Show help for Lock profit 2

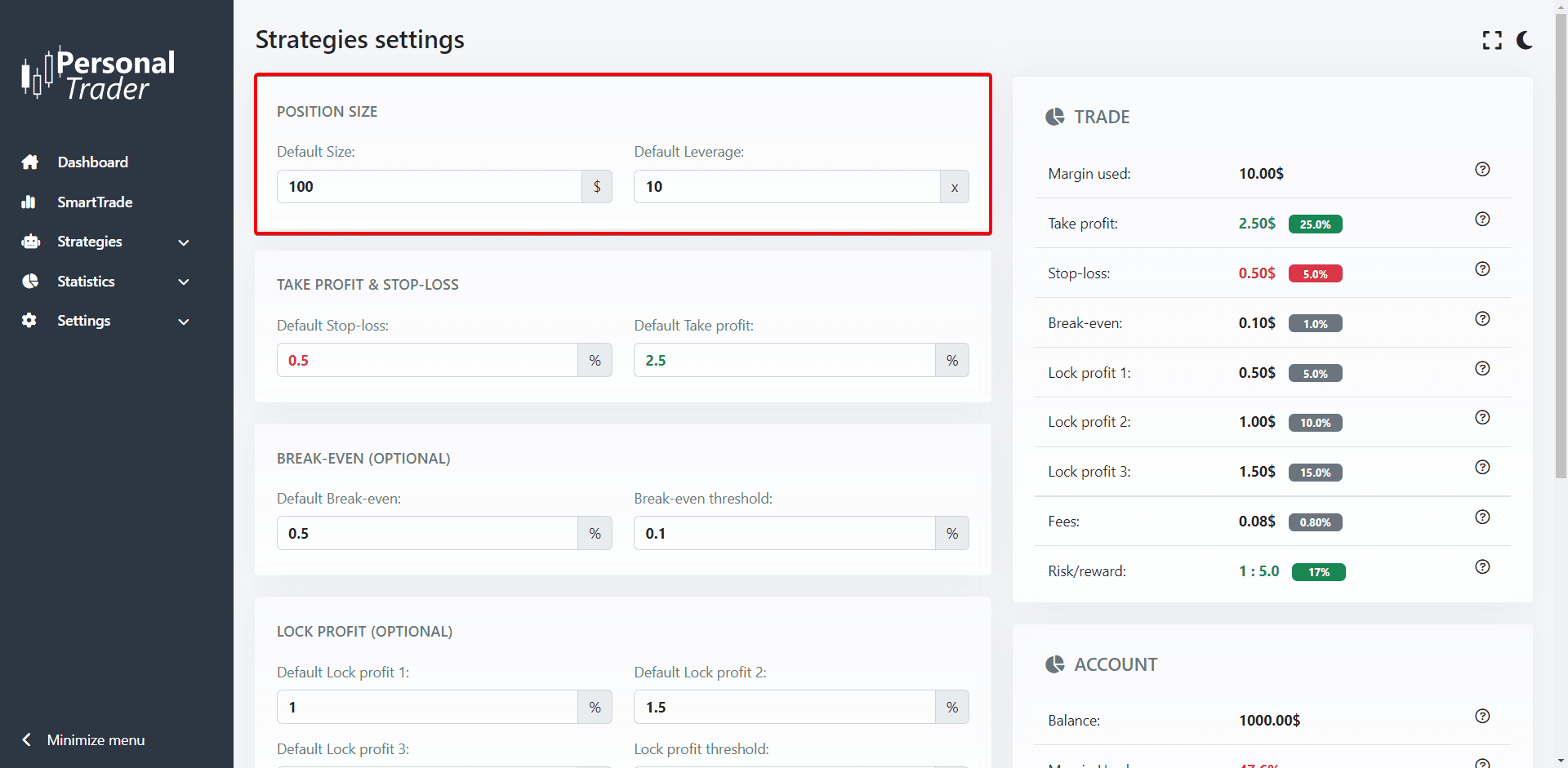pos(1482,418)
